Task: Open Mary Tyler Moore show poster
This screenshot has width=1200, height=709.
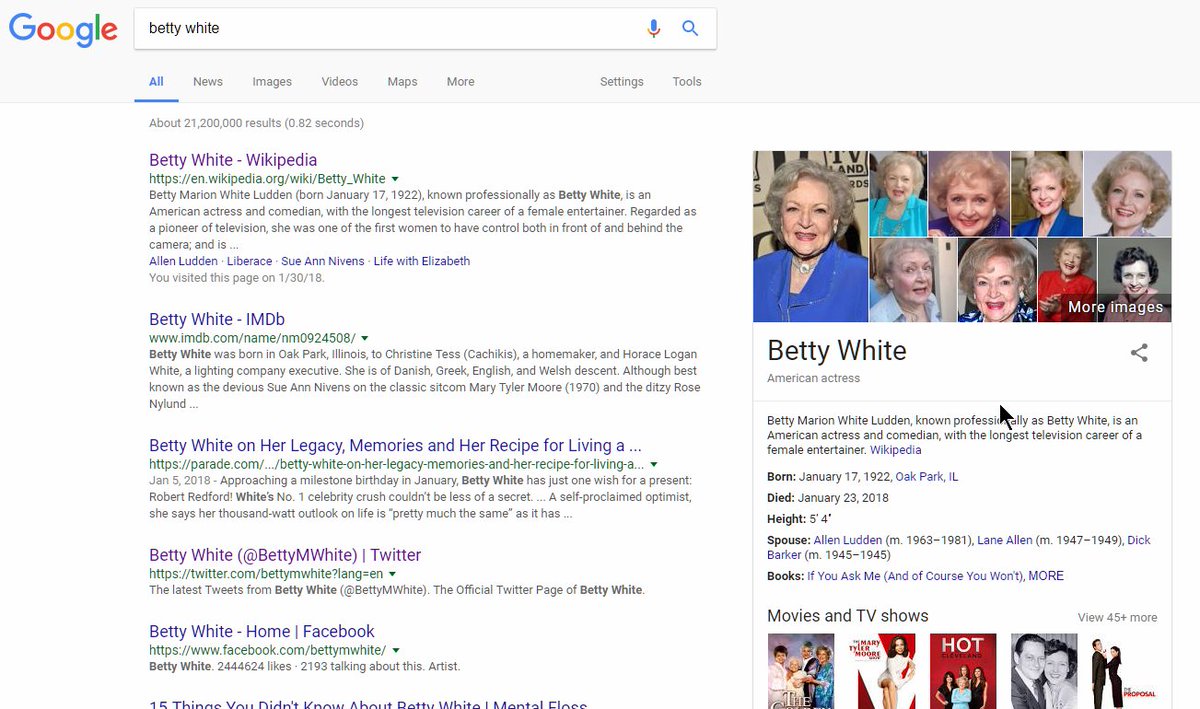Action: click(882, 671)
